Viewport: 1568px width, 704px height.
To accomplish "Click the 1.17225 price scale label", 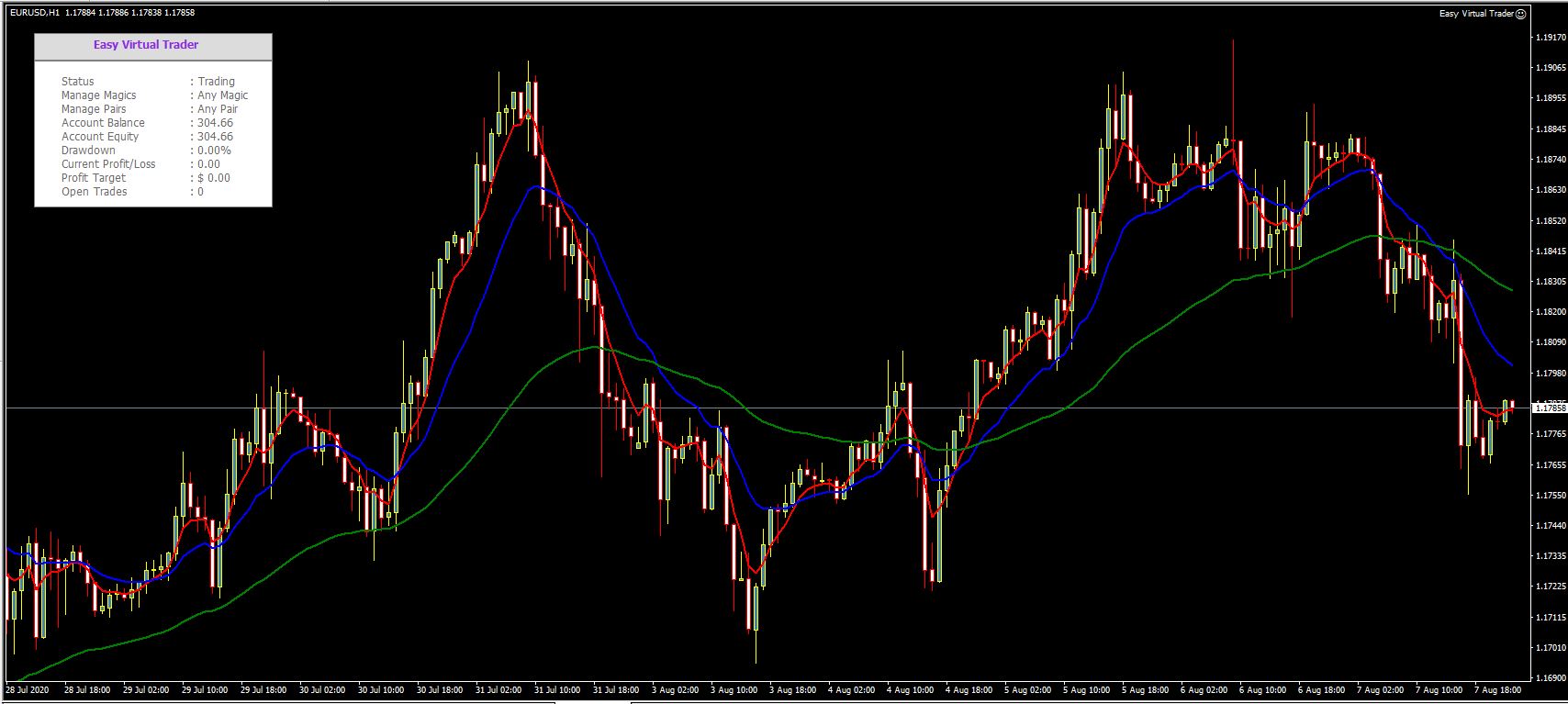I will click(1550, 587).
